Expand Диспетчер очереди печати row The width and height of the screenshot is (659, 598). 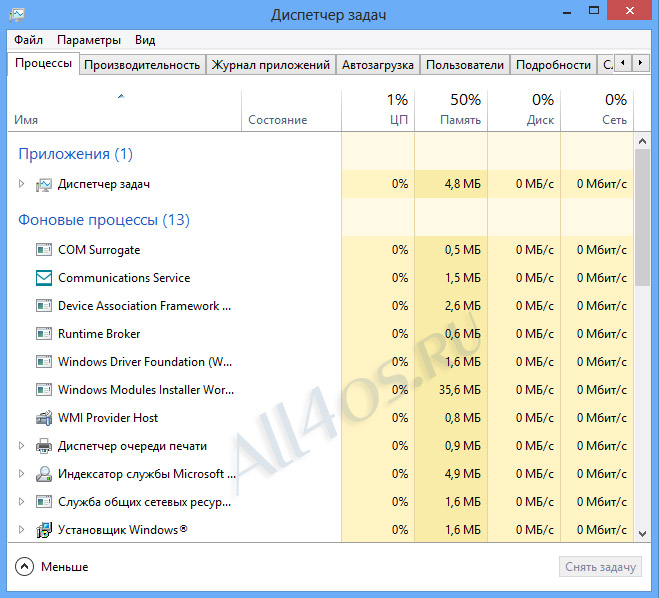click(x=21, y=445)
